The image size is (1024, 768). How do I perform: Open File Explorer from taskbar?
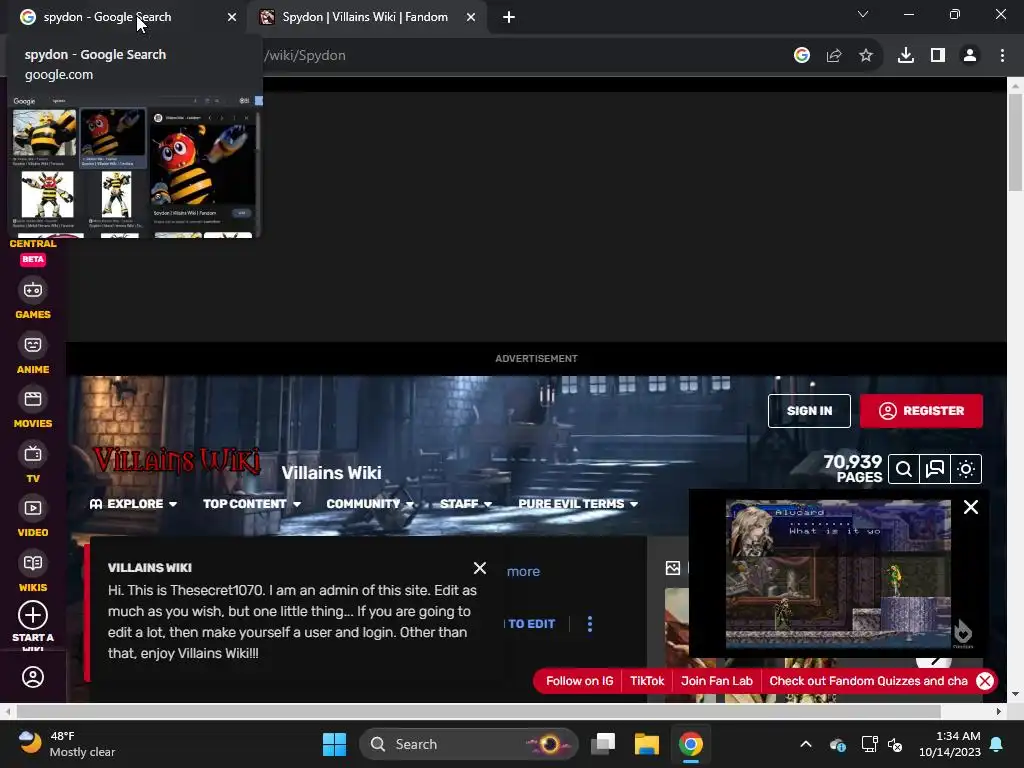[x=647, y=744]
